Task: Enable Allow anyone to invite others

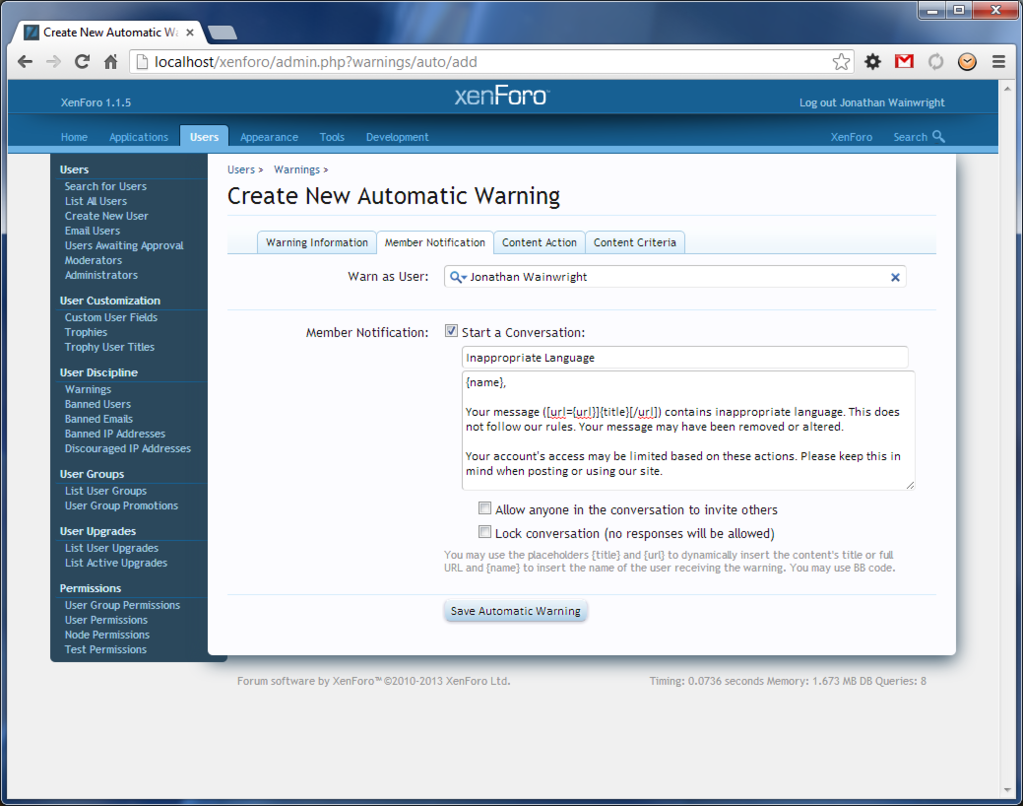Action: (x=485, y=509)
